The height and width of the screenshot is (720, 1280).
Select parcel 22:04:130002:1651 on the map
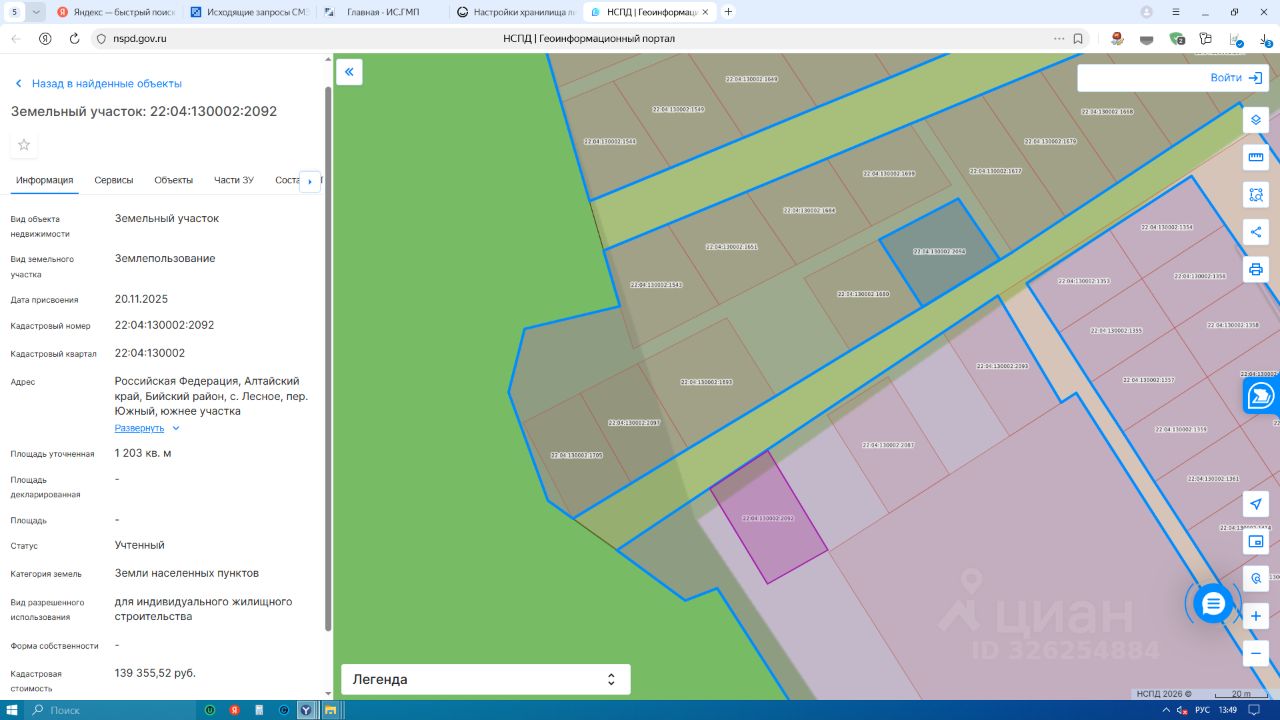tap(732, 246)
